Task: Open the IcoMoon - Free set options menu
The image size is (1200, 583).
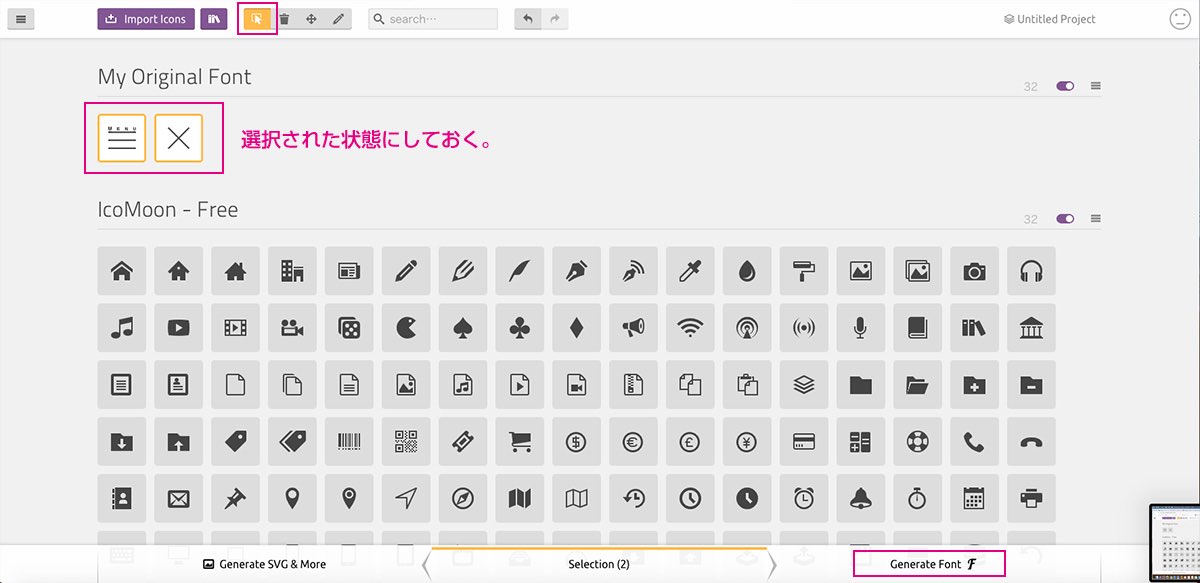Action: point(1096,219)
